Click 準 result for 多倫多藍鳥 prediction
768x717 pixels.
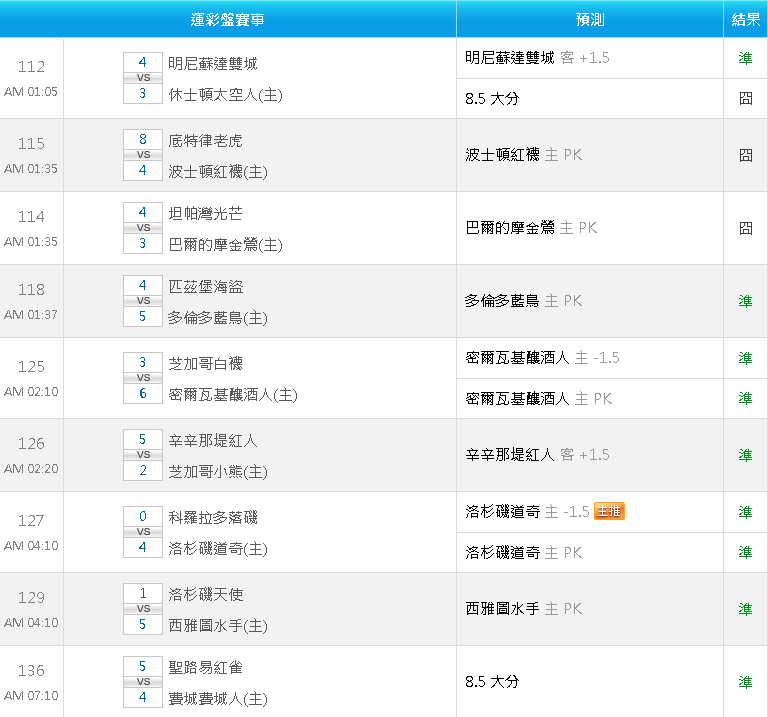click(745, 301)
